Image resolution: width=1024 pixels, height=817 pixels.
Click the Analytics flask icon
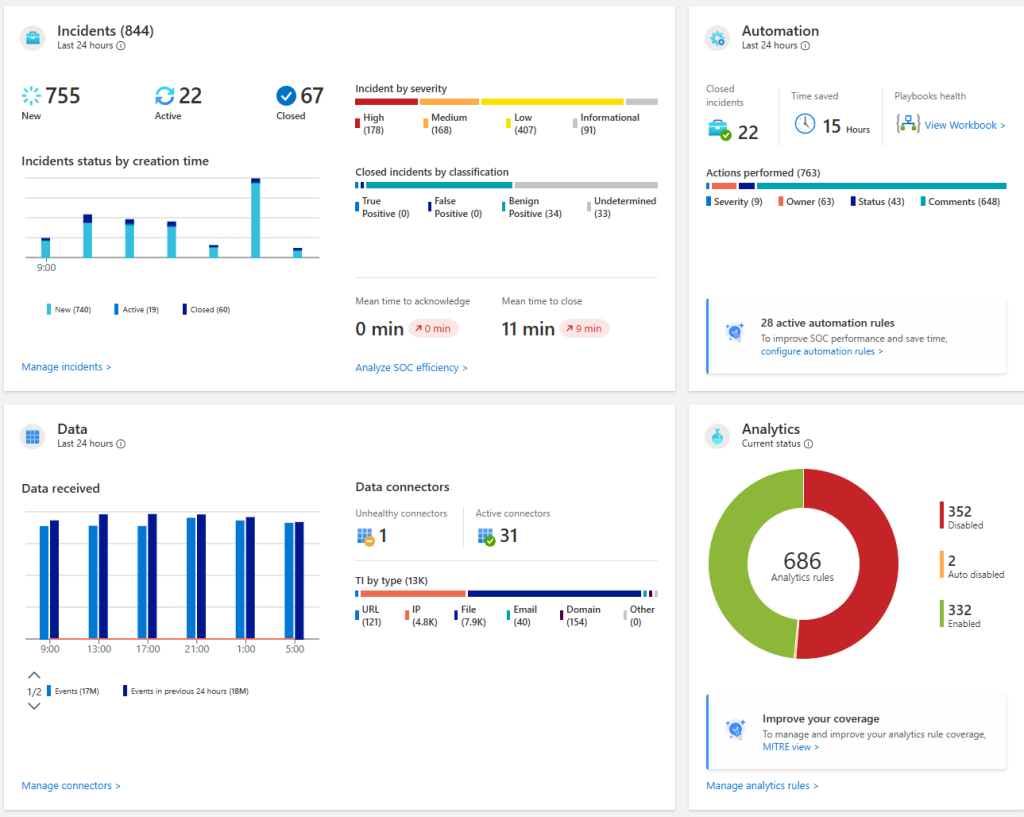[x=717, y=436]
